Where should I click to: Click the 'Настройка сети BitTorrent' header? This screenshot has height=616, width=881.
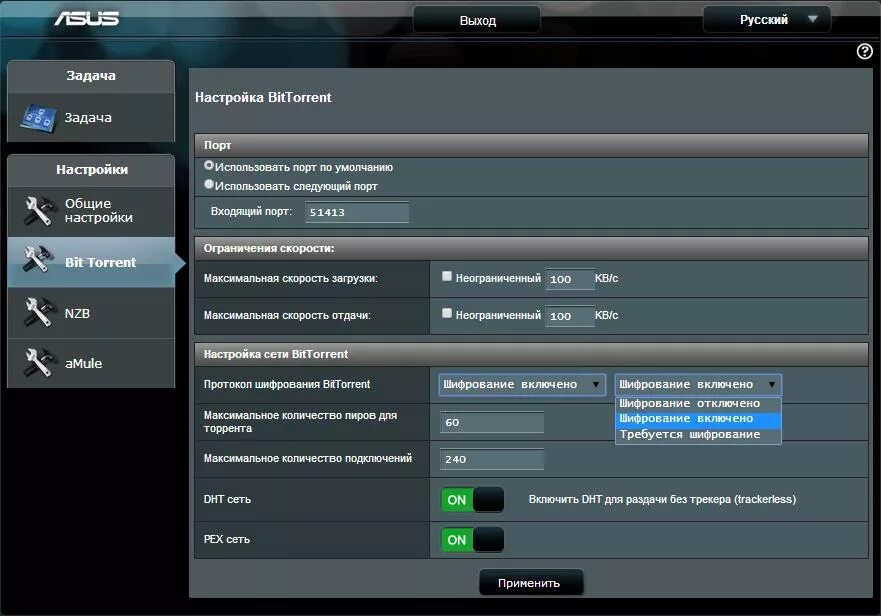coord(531,354)
